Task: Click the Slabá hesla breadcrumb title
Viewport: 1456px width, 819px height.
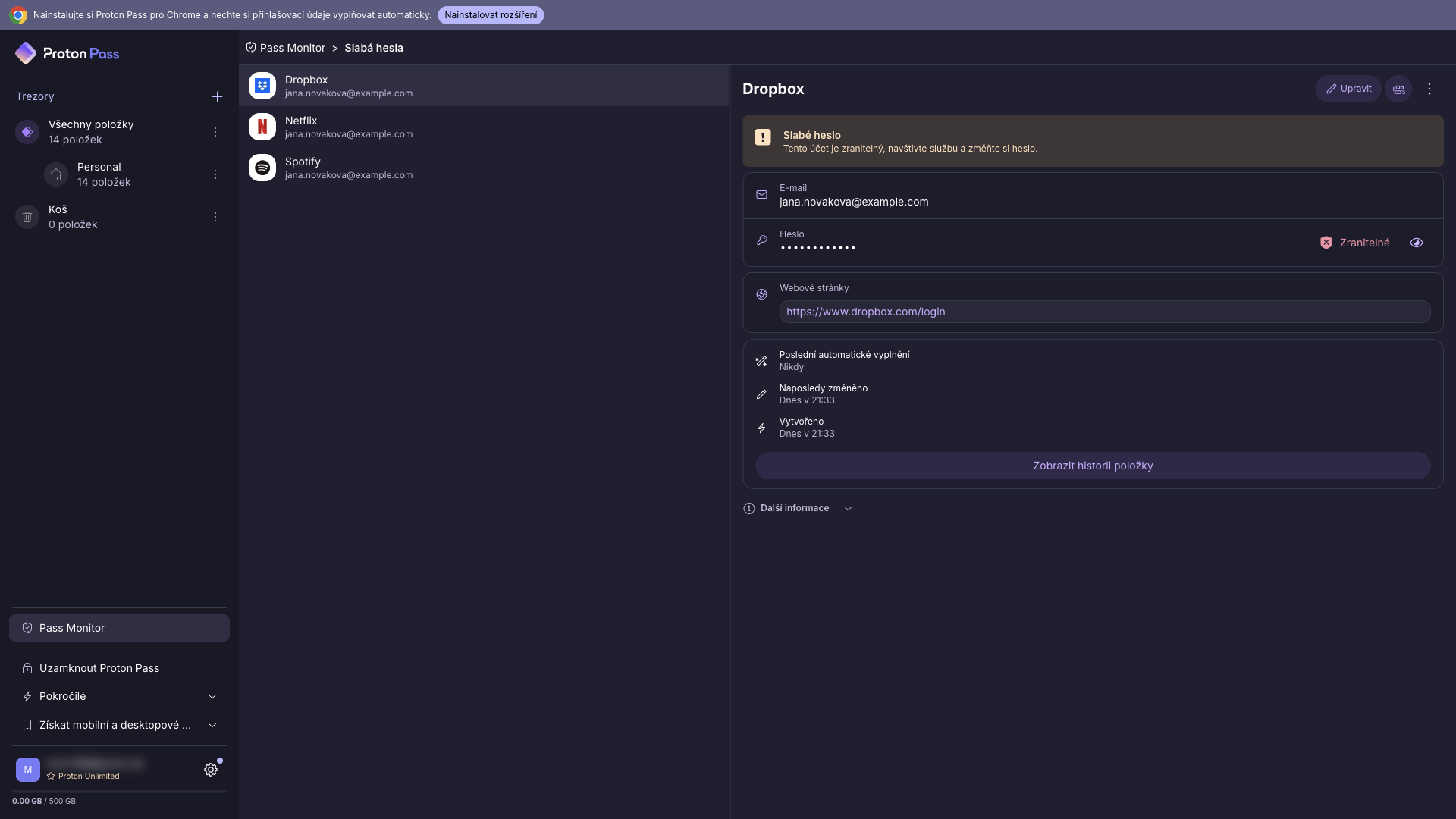Action: click(x=374, y=48)
